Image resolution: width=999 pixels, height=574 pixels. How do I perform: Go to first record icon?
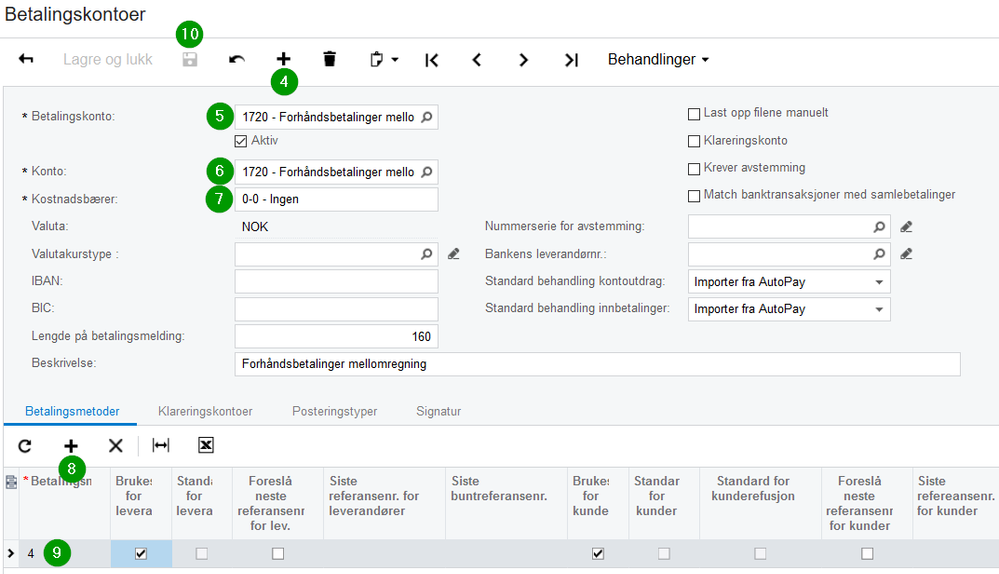tap(431, 60)
